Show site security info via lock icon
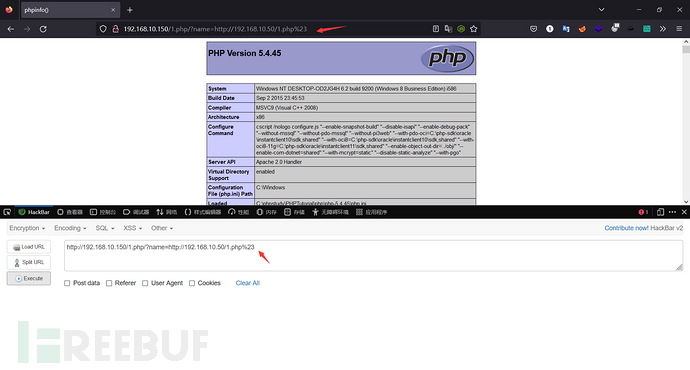The width and height of the screenshot is (690, 370). click(115, 29)
